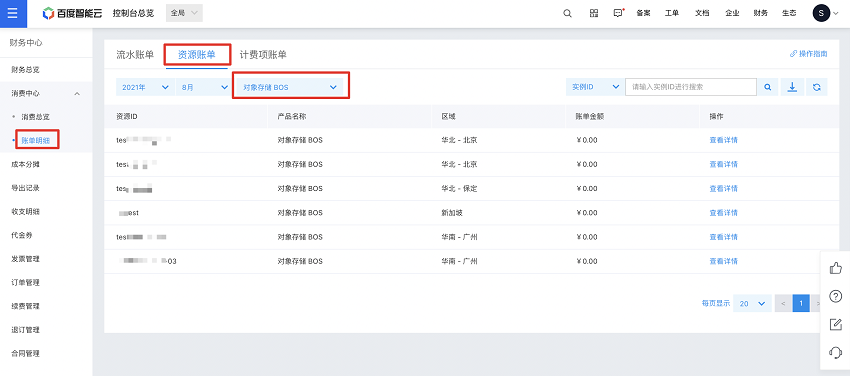
Task: Open the 操作指南 link
Action: (808, 54)
